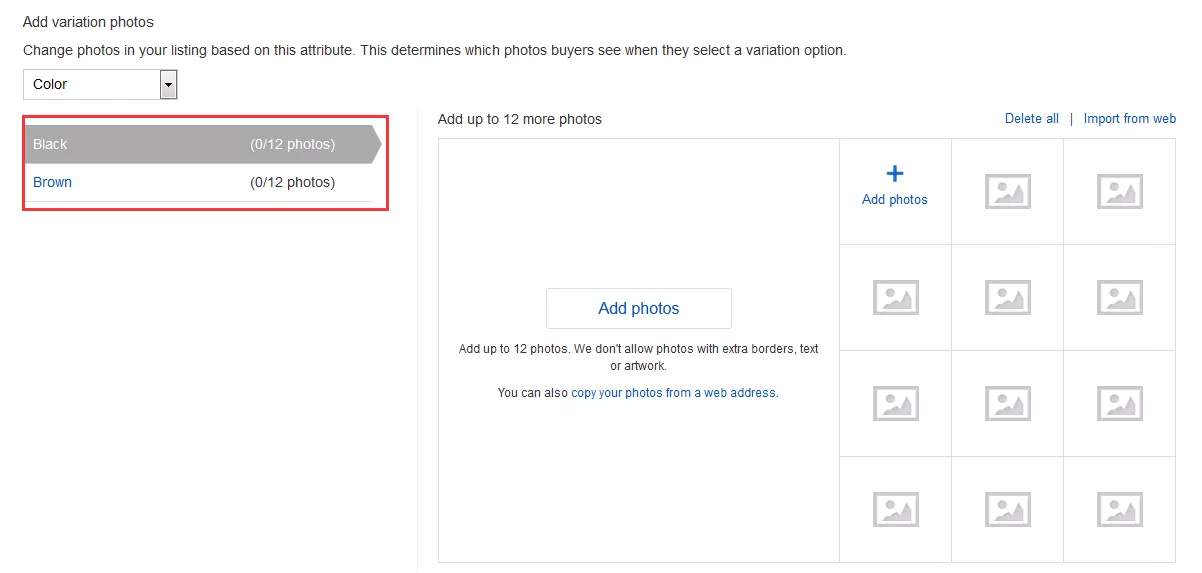
Task: Select the Black variation tab
Action: (x=200, y=144)
